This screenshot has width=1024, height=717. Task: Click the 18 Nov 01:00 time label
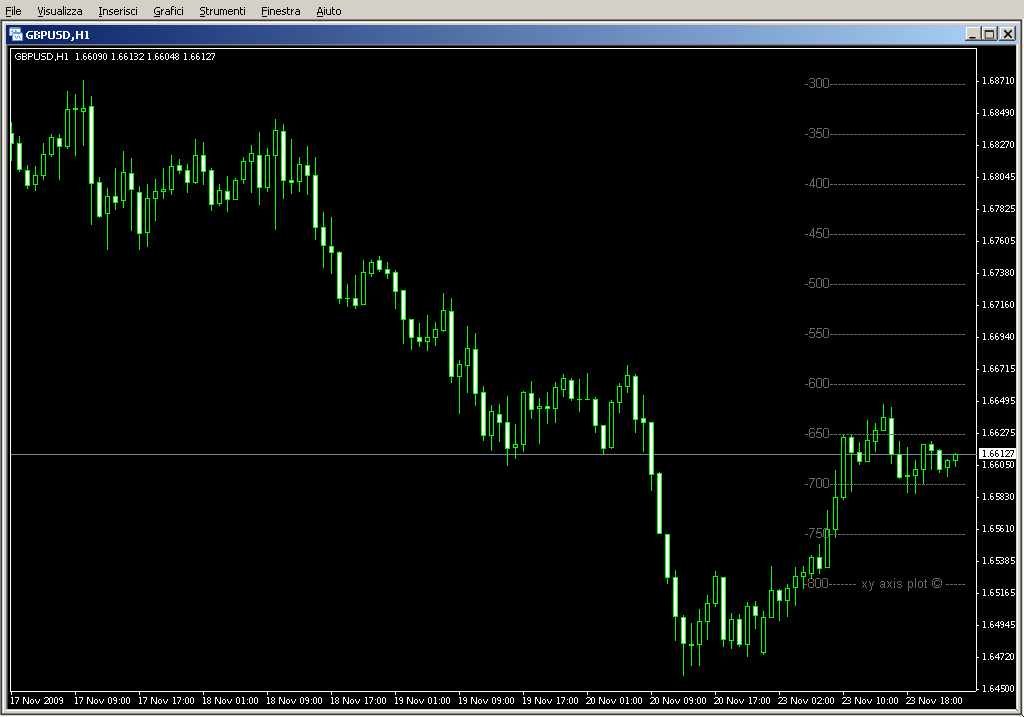[x=230, y=701]
